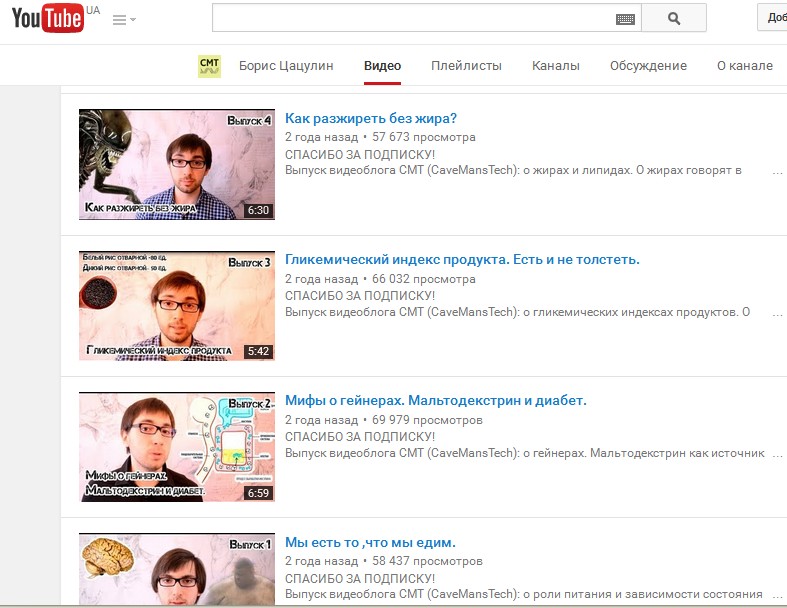Viewport: 787px width, 608px height.
Task: Click the Выпуск 1 brain thumbnail
Action: click(177, 570)
